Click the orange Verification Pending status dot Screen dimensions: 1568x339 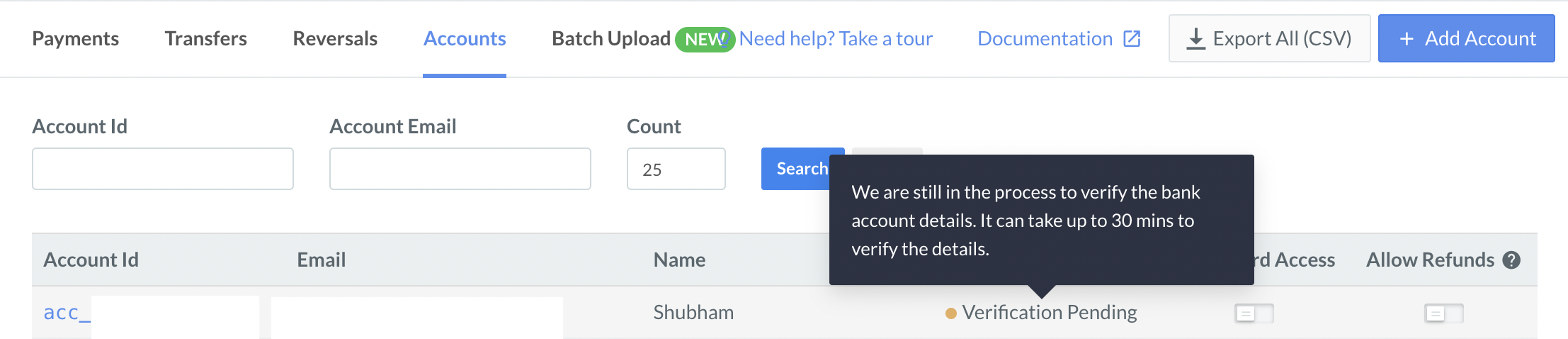coord(951,313)
